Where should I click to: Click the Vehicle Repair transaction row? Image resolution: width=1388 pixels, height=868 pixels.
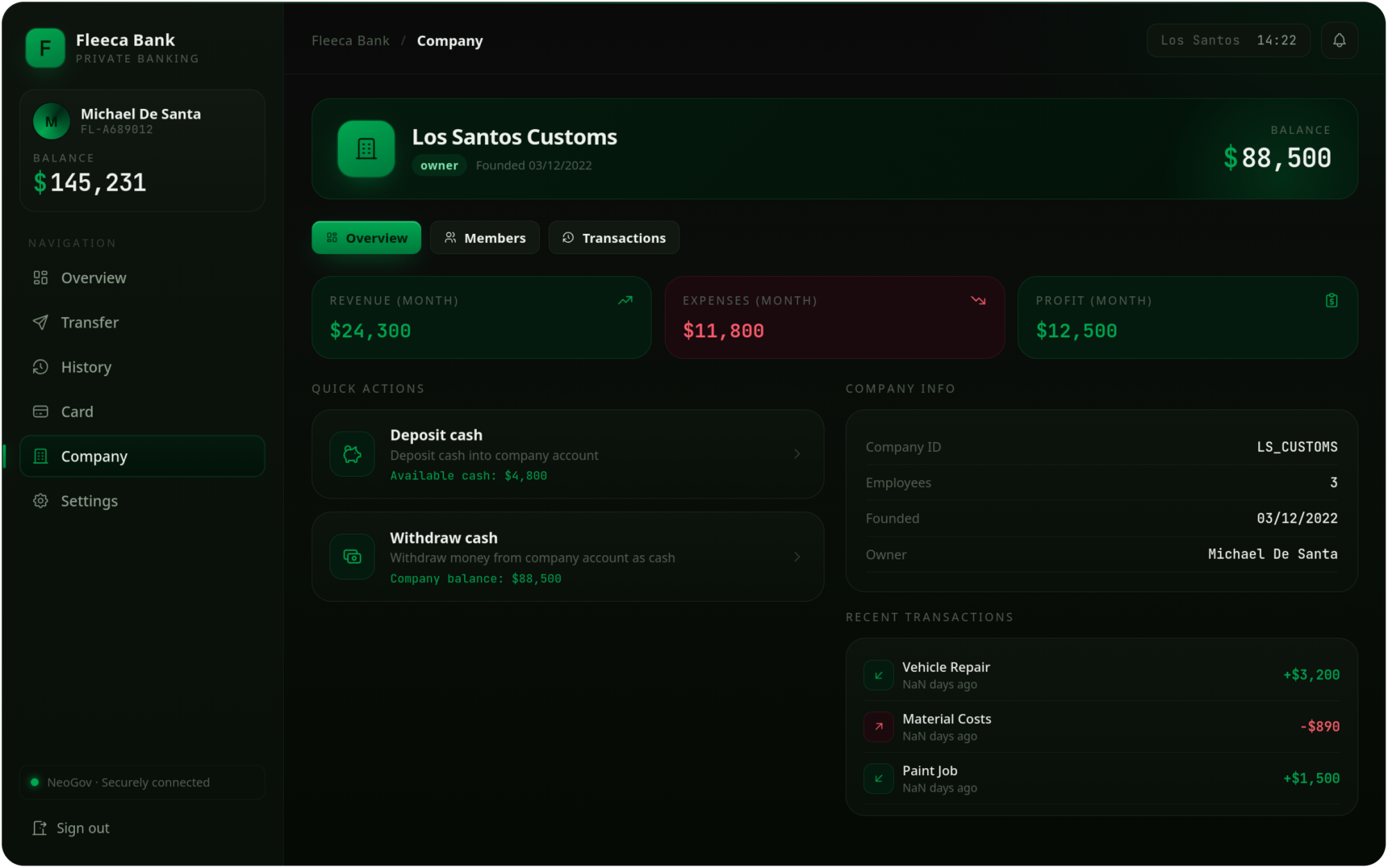[1101, 675]
